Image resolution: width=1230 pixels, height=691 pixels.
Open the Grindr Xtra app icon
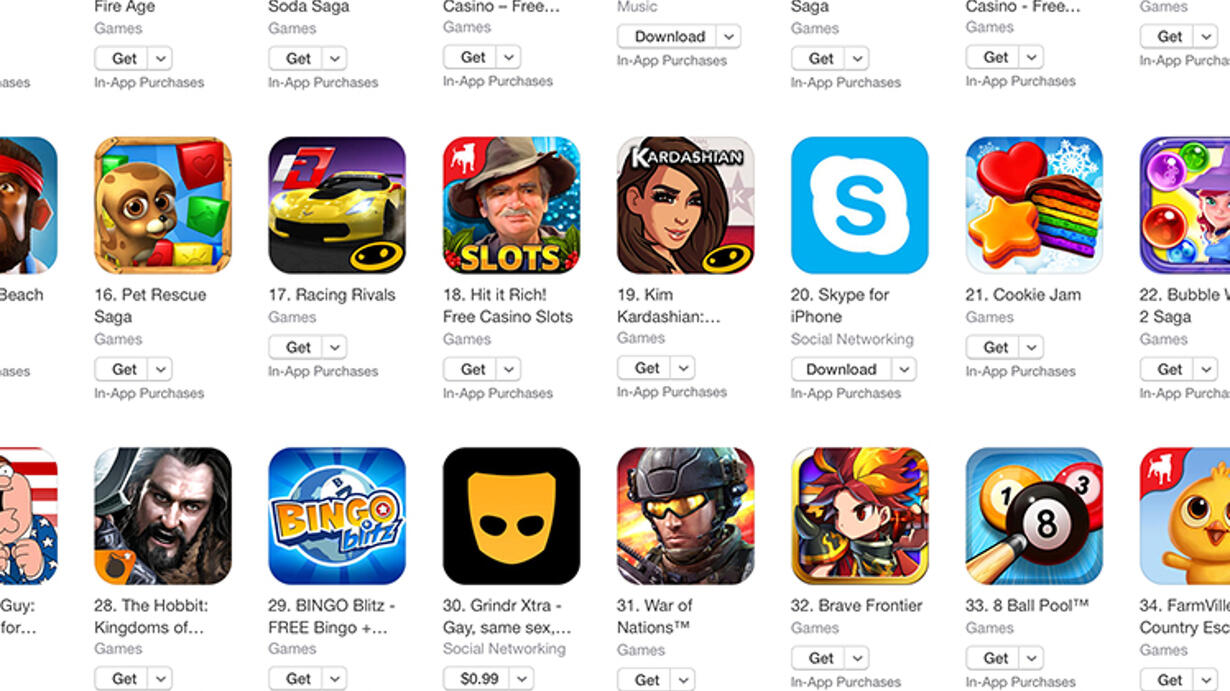(511, 516)
